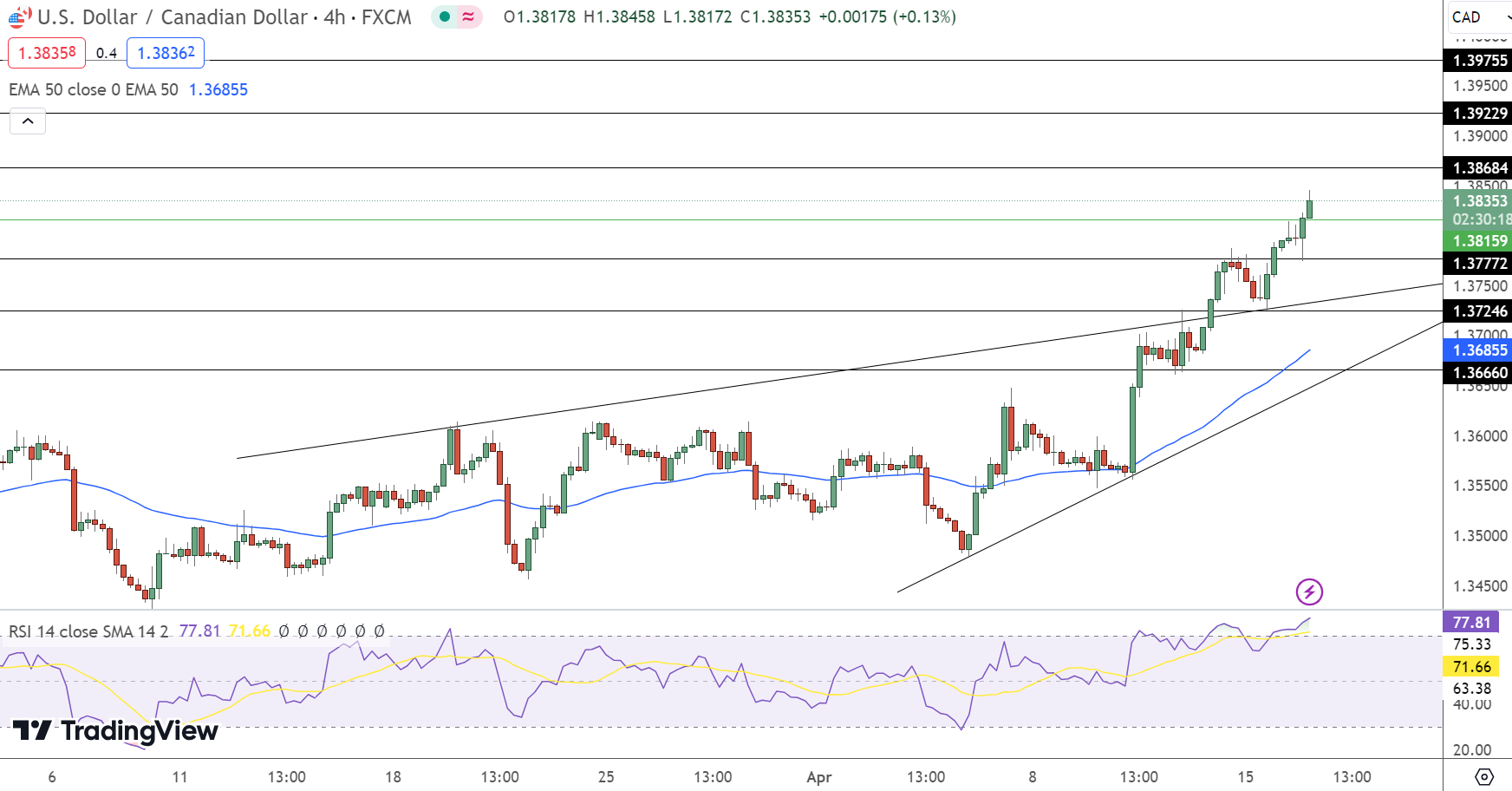Click the TradingView logo

[115, 731]
